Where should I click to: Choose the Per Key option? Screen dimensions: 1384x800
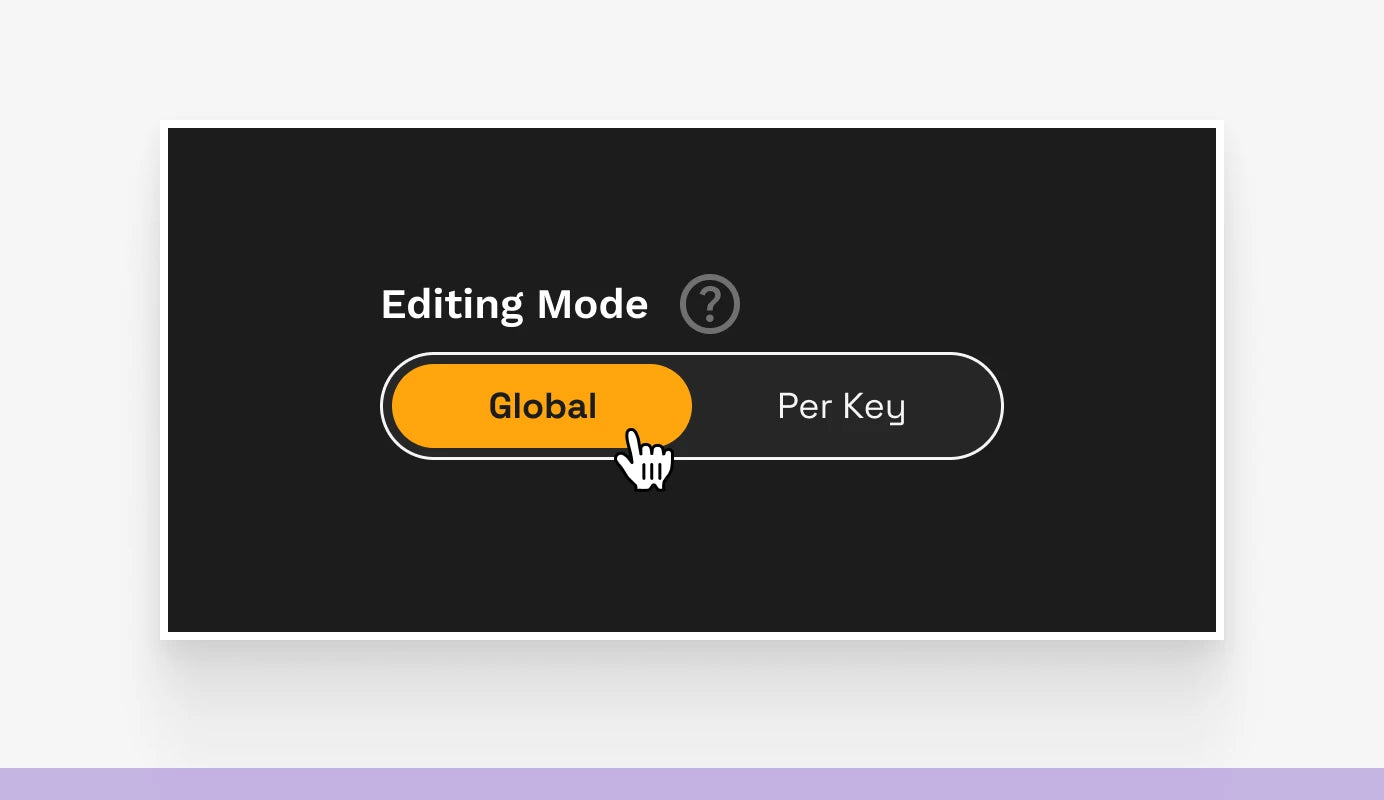[842, 406]
